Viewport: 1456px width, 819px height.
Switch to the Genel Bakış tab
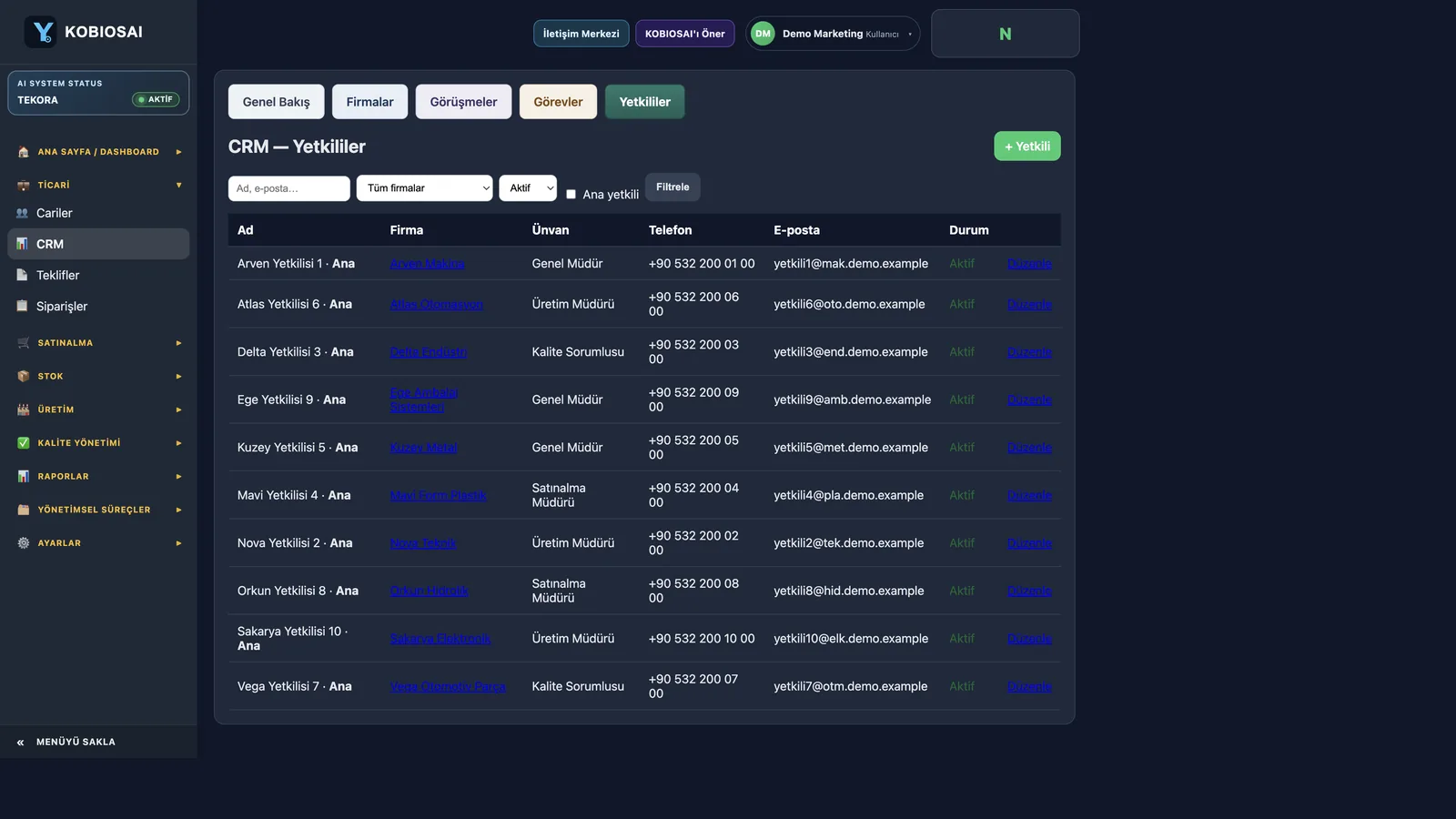276,102
